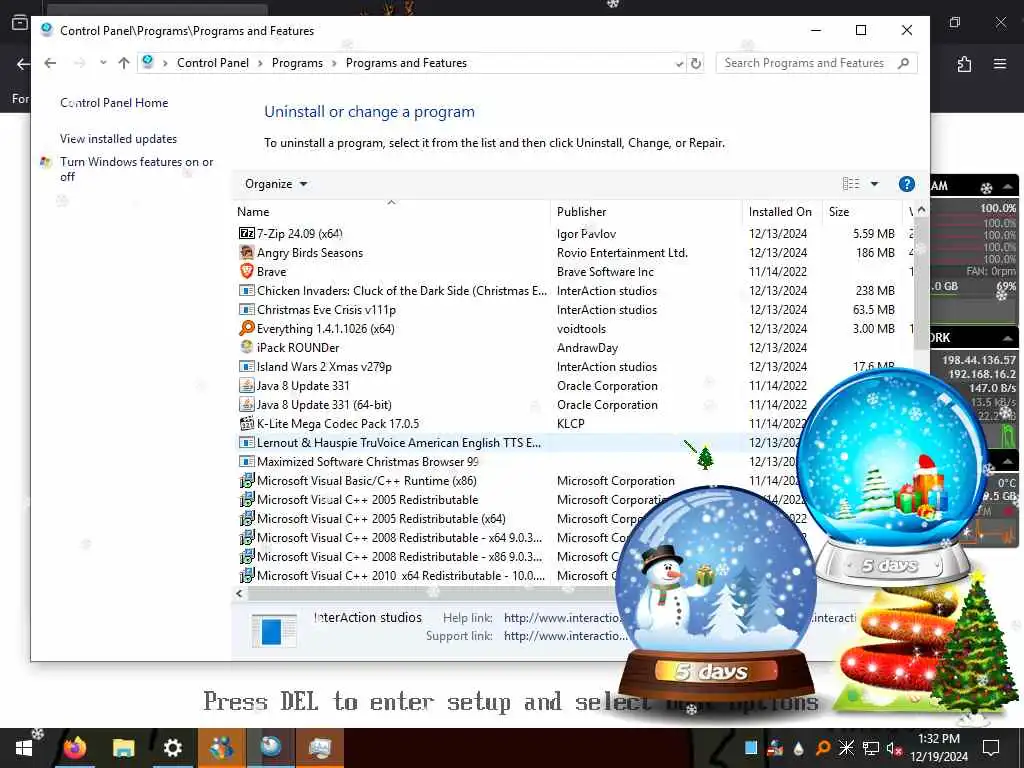Select the Microsoft Visual Basic/C++ Runtime icon

click(246, 481)
